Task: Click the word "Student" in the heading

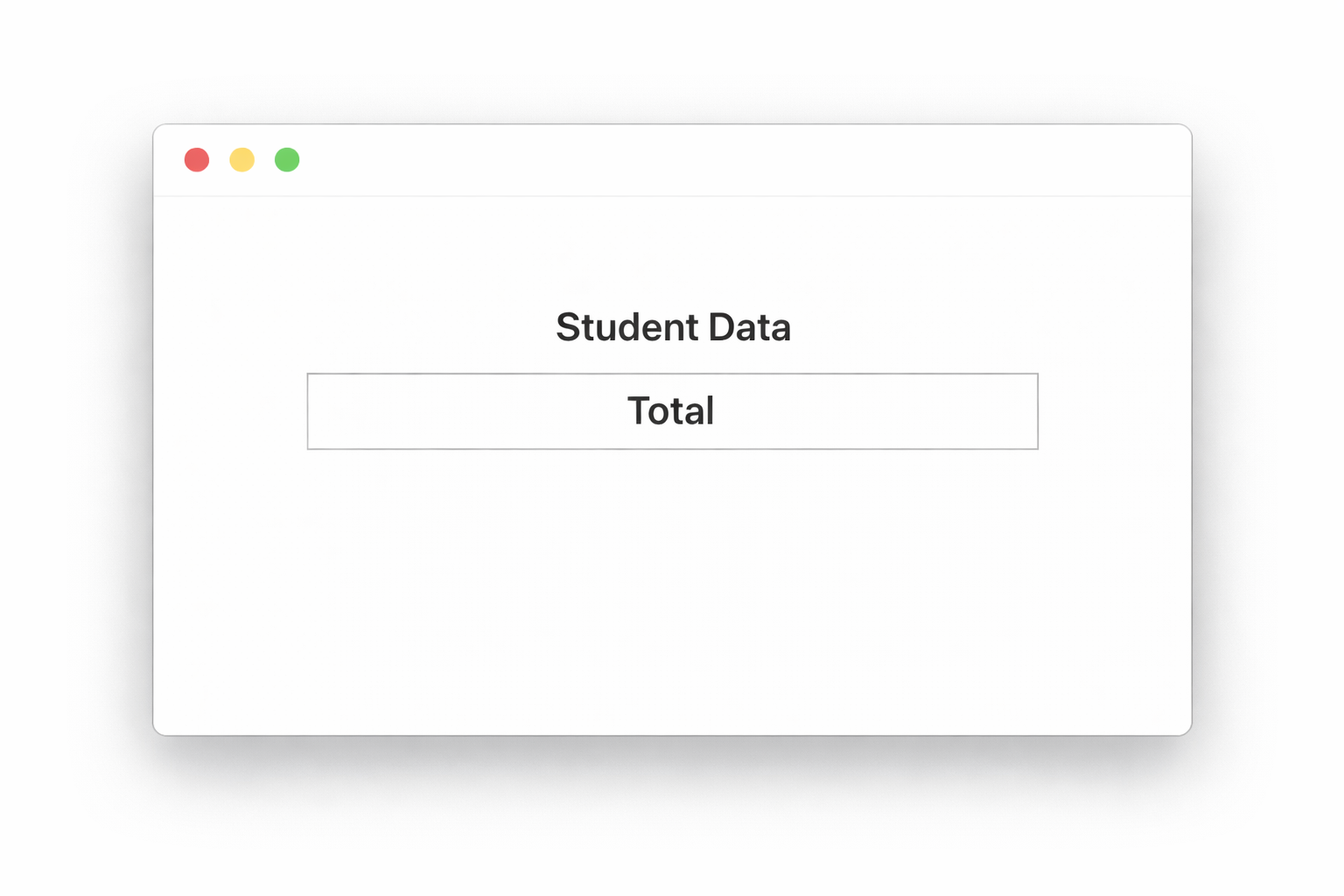Action: [x=626, y=327]
